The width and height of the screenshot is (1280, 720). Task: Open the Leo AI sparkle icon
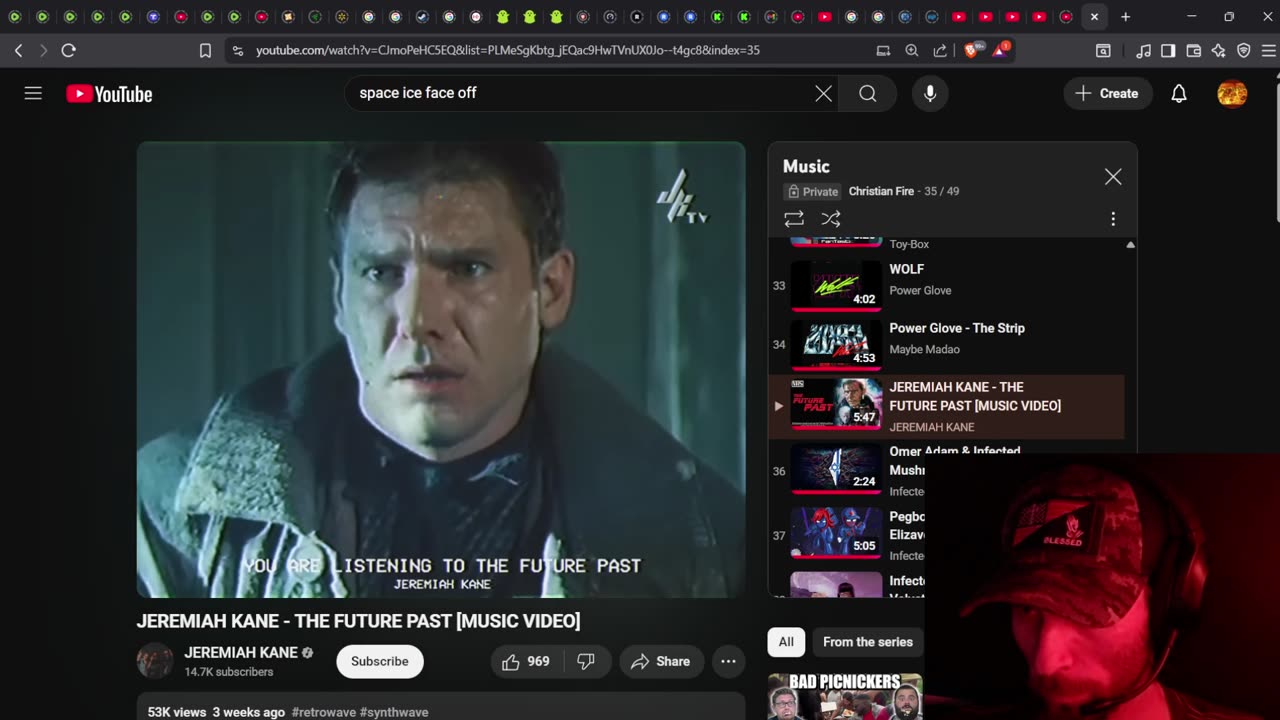tap(1218, 50)
